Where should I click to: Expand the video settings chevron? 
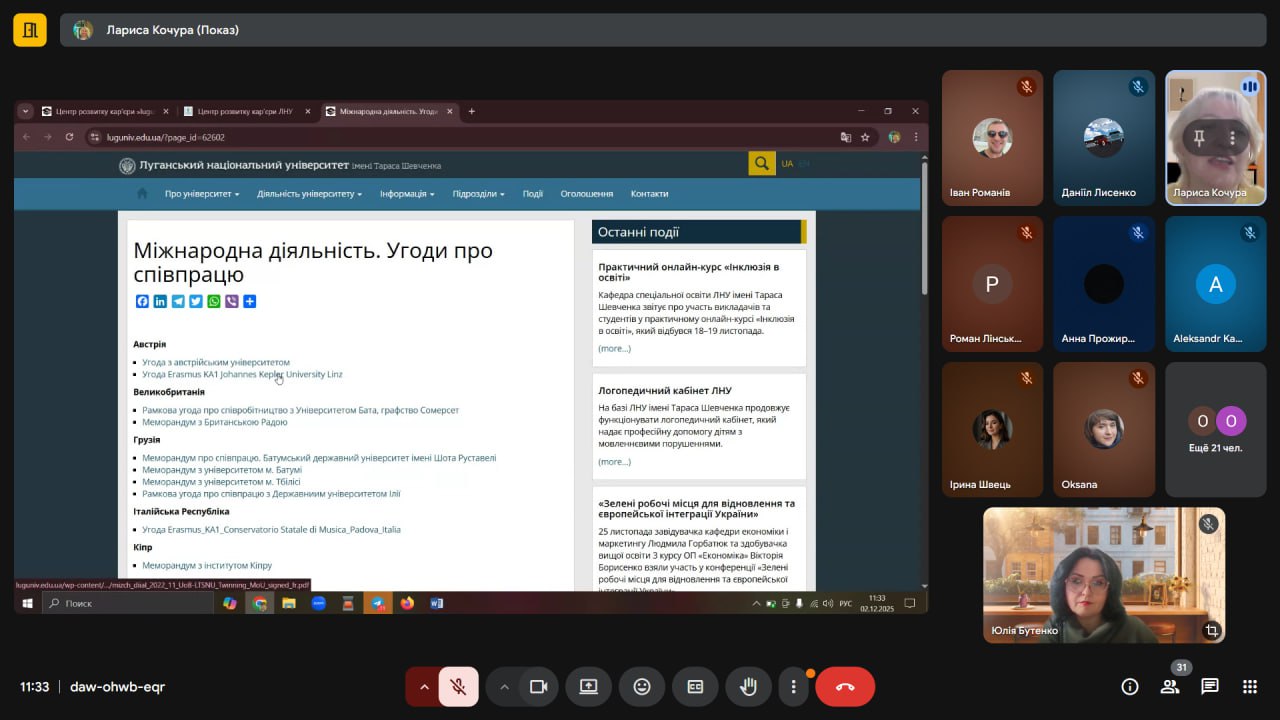pyautogui.click(x=504, y=687)
